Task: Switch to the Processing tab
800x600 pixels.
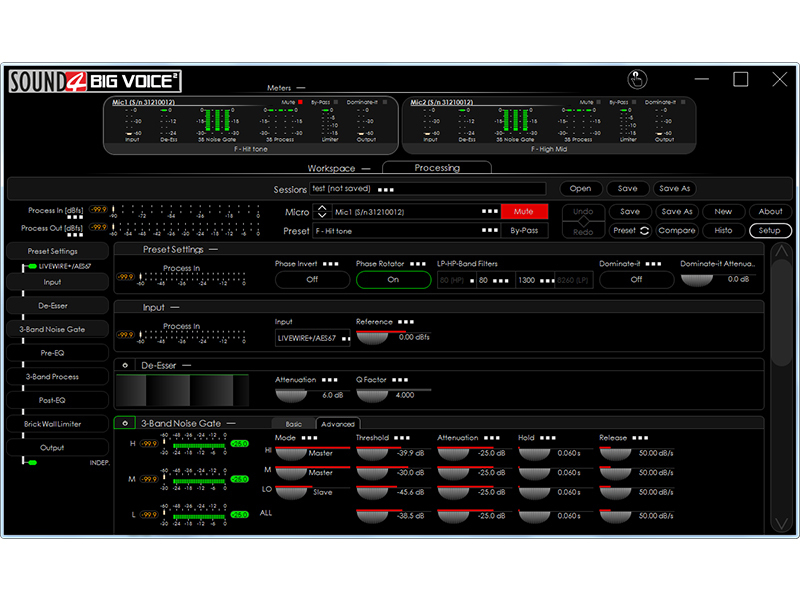Action: click(x=437, y=168)
